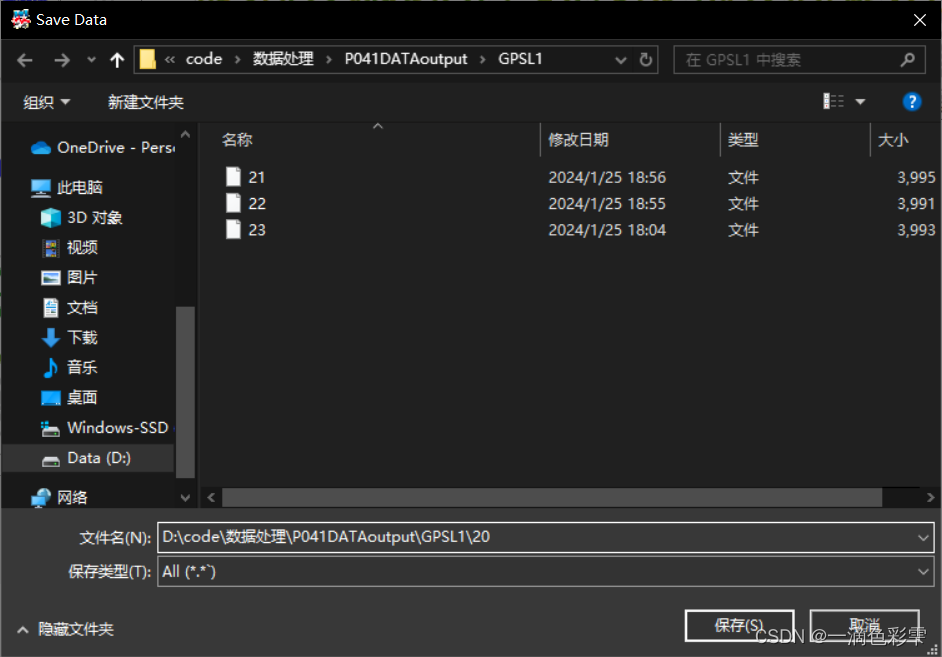This screenshot has width=942, height=657.
Task: Click the 数据处理 breadcrumb item
Action: point(282,59)
